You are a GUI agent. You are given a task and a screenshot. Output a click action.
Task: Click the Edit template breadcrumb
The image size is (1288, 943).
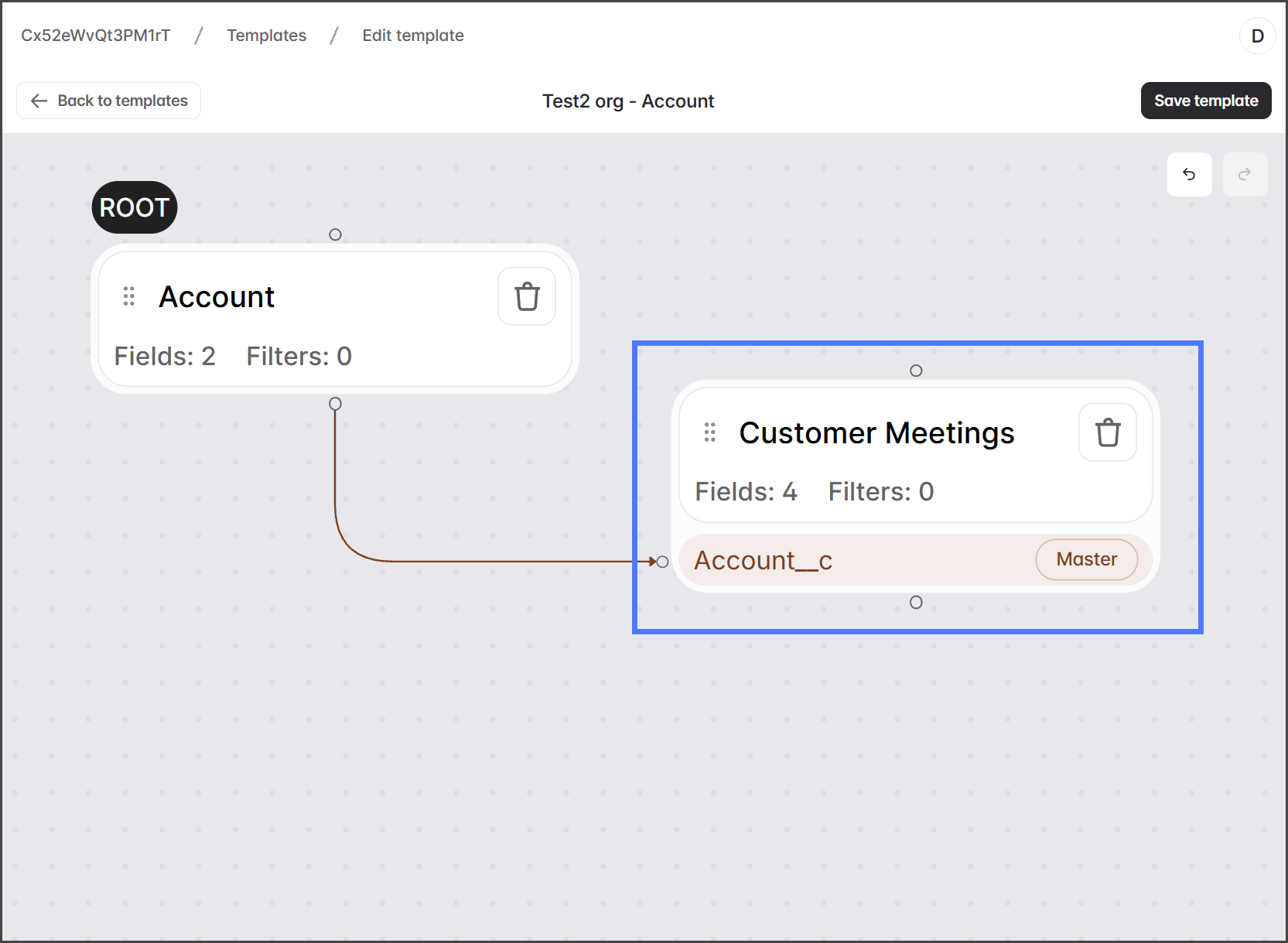point(412,36)
